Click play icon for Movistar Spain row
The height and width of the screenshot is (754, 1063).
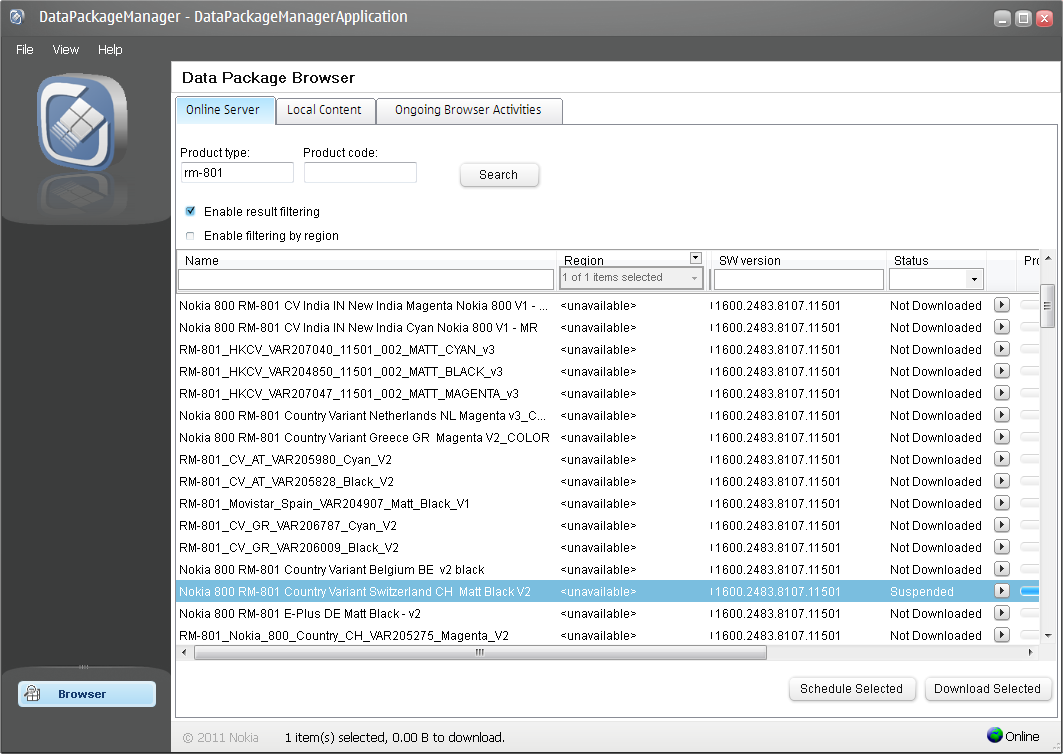click(1001, 503)
